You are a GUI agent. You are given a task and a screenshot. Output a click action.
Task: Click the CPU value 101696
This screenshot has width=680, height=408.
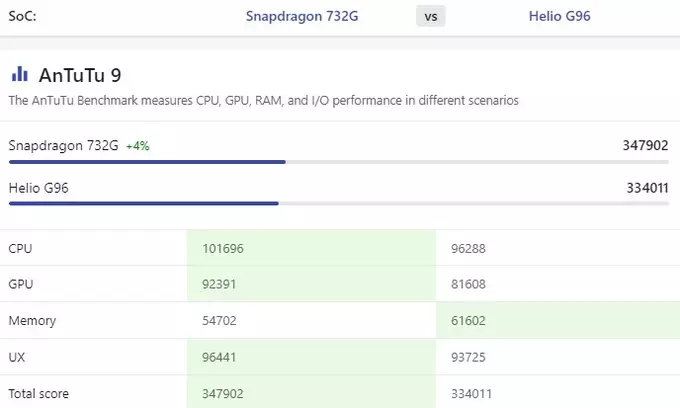pos(223,248)
